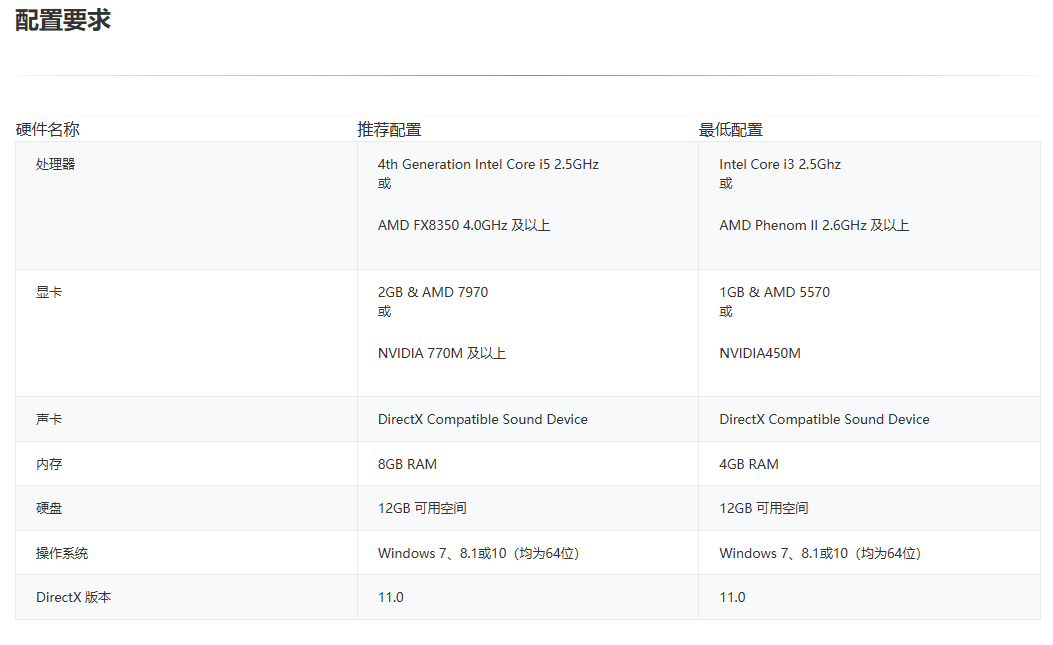
Task: Click the 最低配置 column header
Action: (731, 129)
